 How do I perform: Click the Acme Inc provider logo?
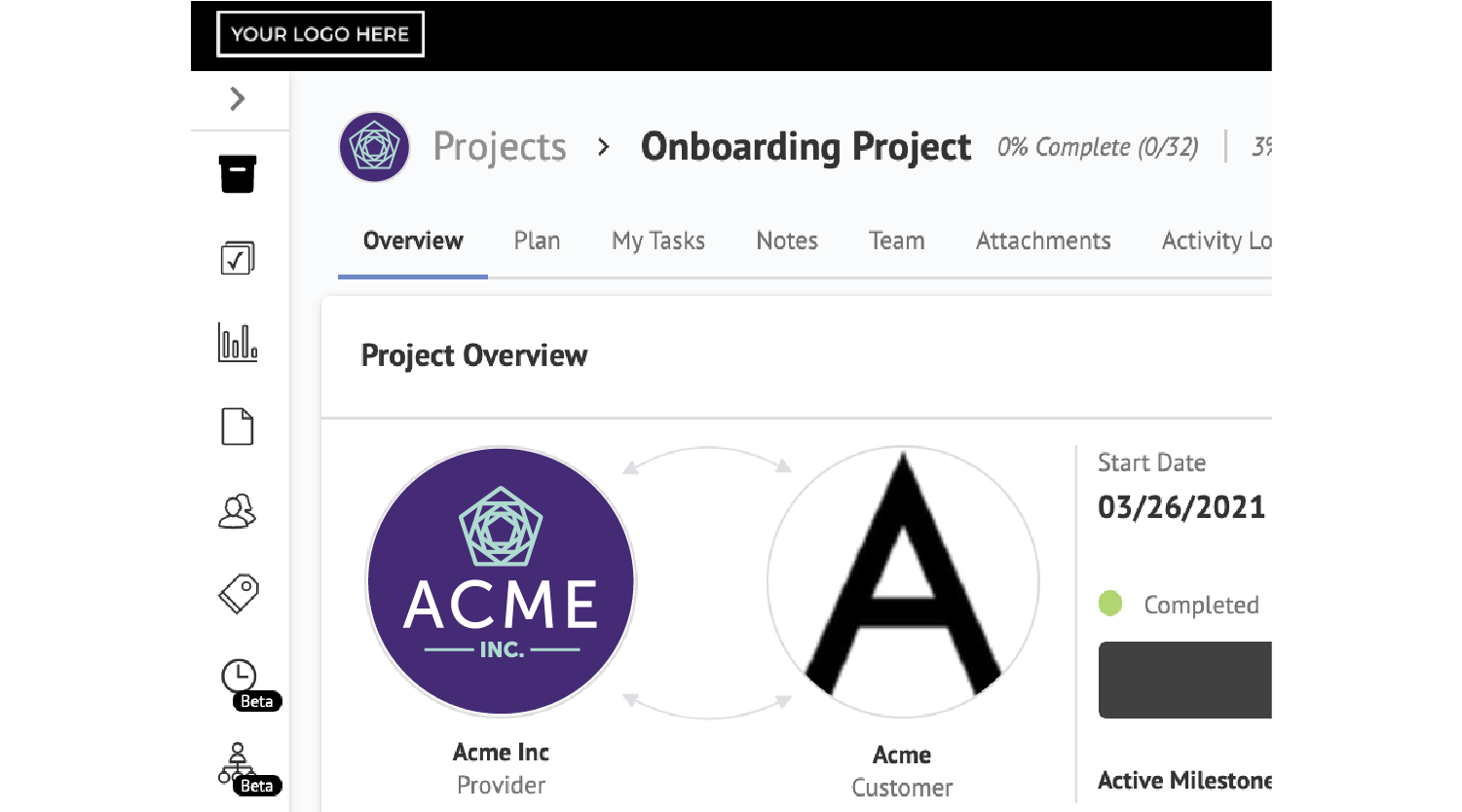click(501, 582)
